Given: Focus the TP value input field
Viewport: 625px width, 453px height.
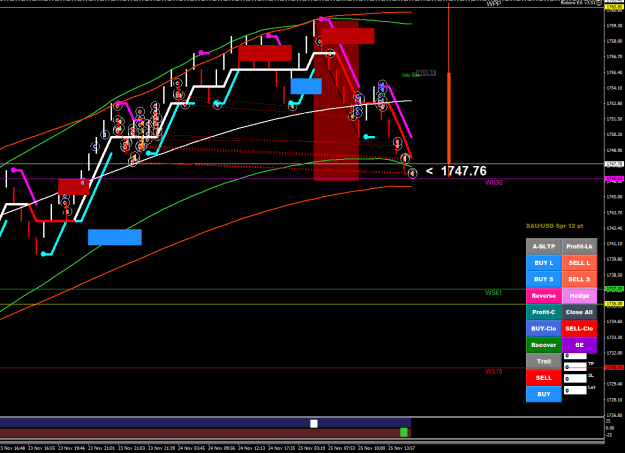Looking at the screenshot, I should point(575,366).
